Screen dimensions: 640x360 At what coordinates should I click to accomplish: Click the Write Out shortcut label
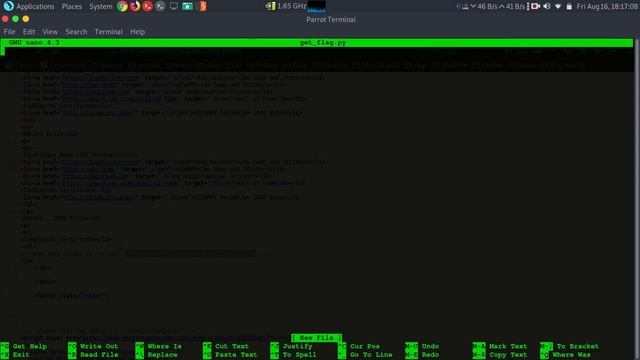99,346
